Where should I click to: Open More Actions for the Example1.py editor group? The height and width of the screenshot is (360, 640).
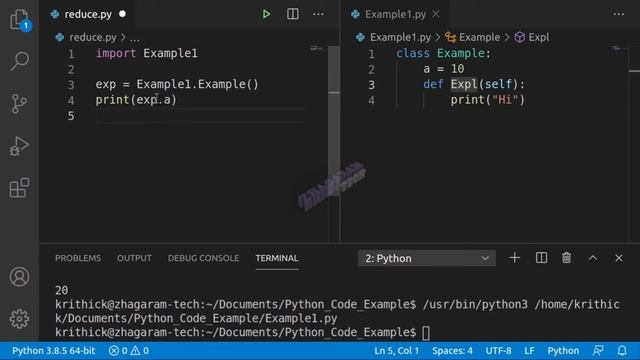pyautogui.click(x=619, y=14)
